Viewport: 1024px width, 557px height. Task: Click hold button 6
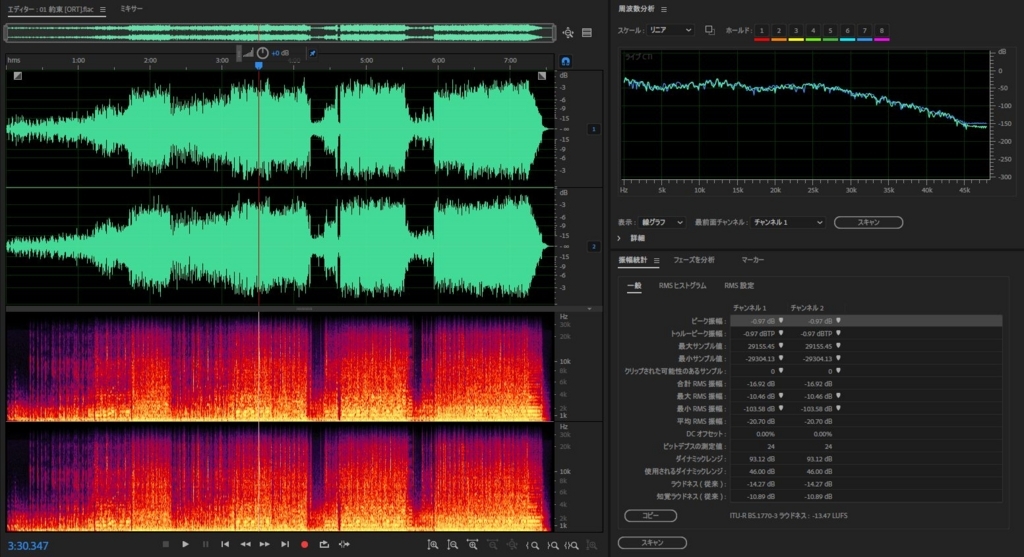(847, 31)
